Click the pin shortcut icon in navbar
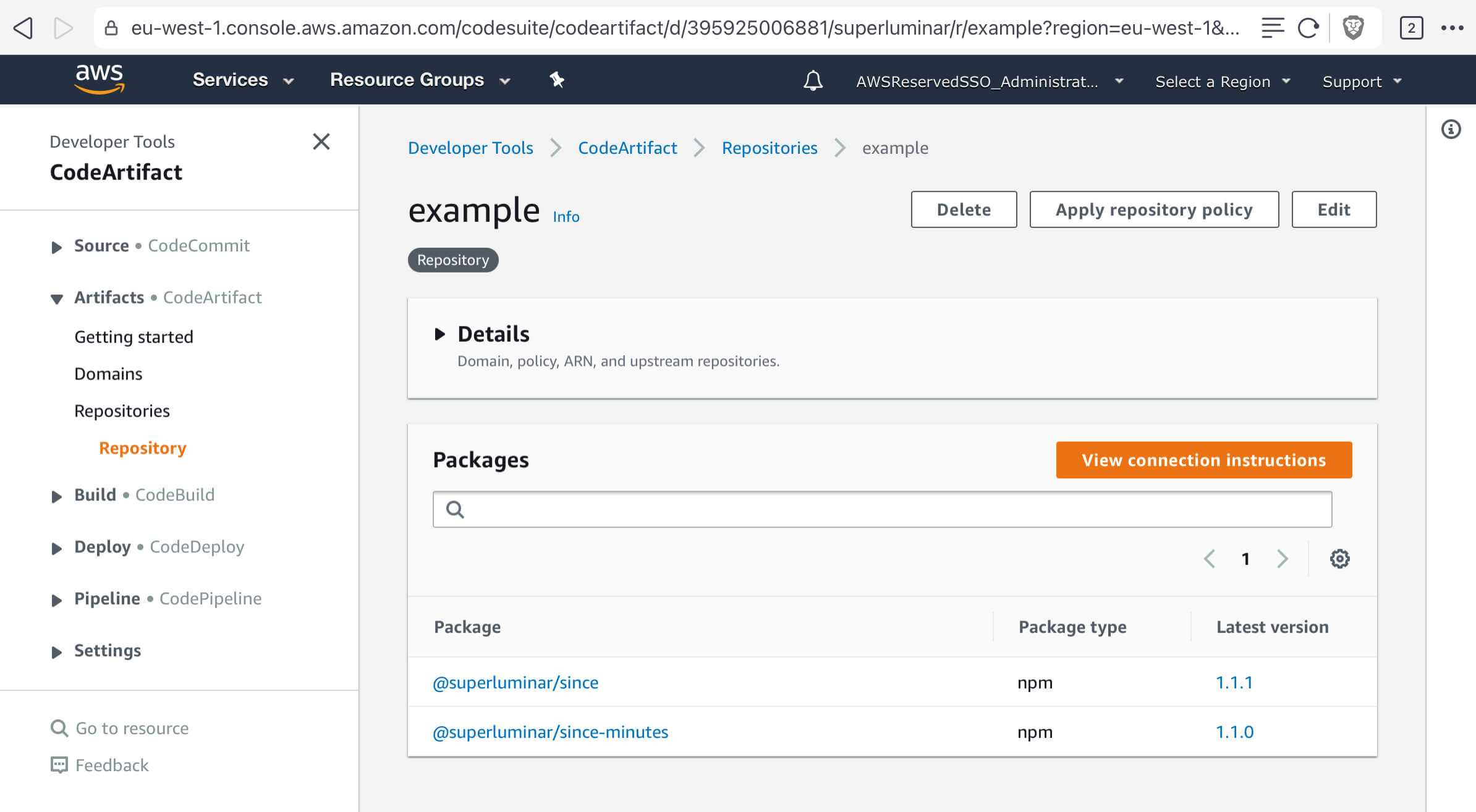The height and width of the screenshot is (812, 1476). tap(557, 80)
